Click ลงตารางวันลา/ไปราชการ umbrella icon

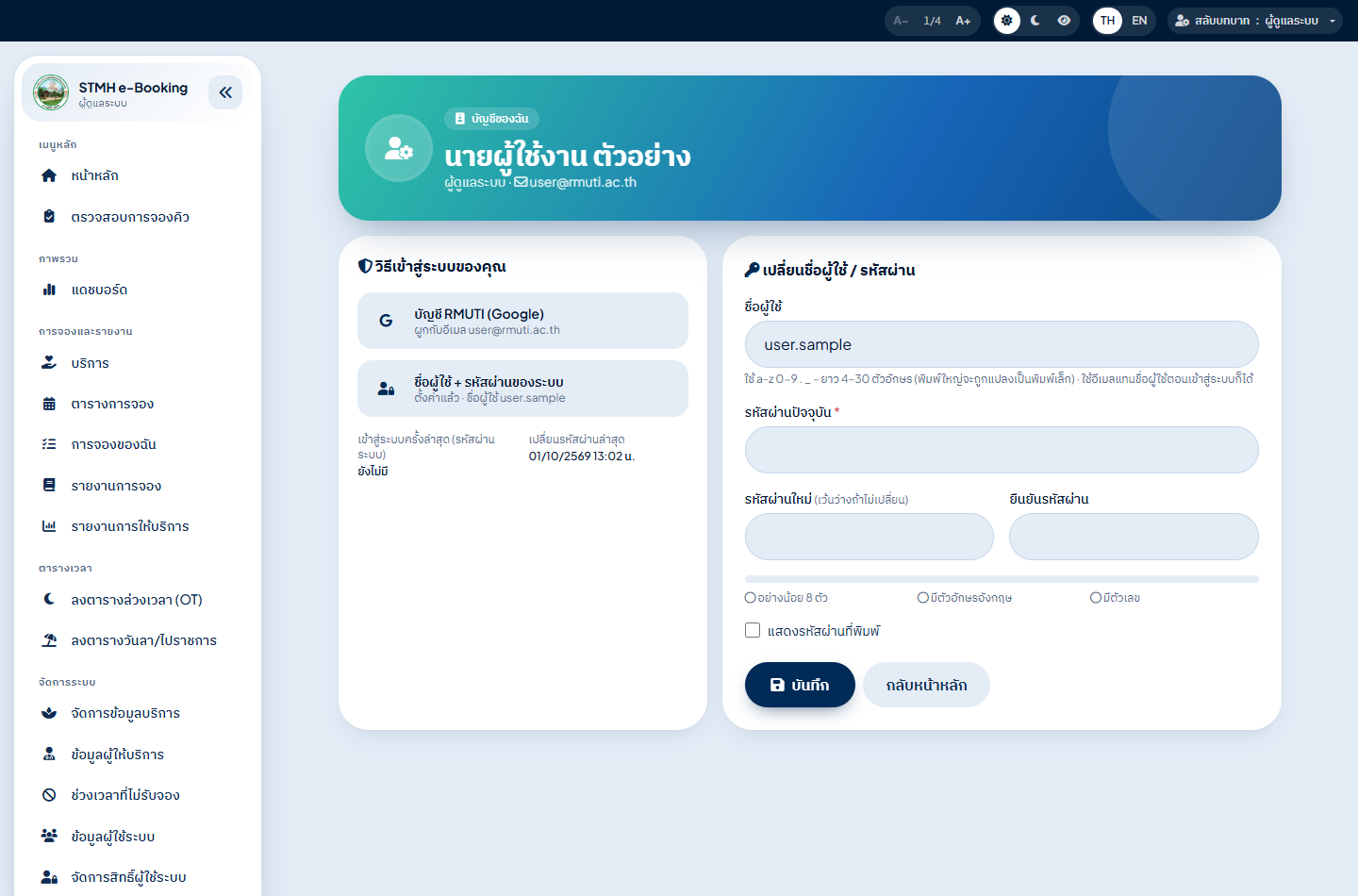coord(49,639)
